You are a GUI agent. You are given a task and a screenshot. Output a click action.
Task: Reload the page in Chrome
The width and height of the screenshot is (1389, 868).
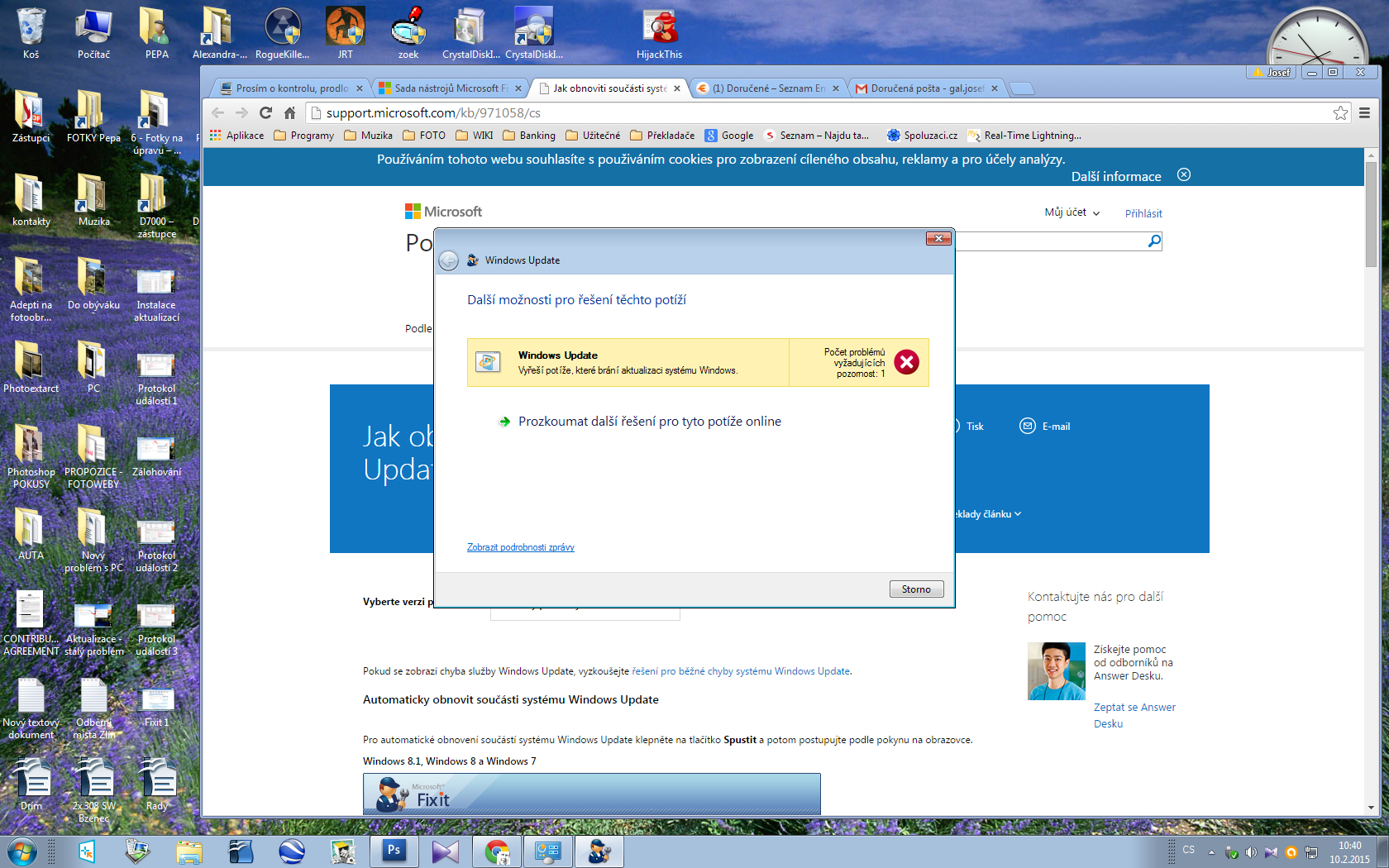(265, 113)
